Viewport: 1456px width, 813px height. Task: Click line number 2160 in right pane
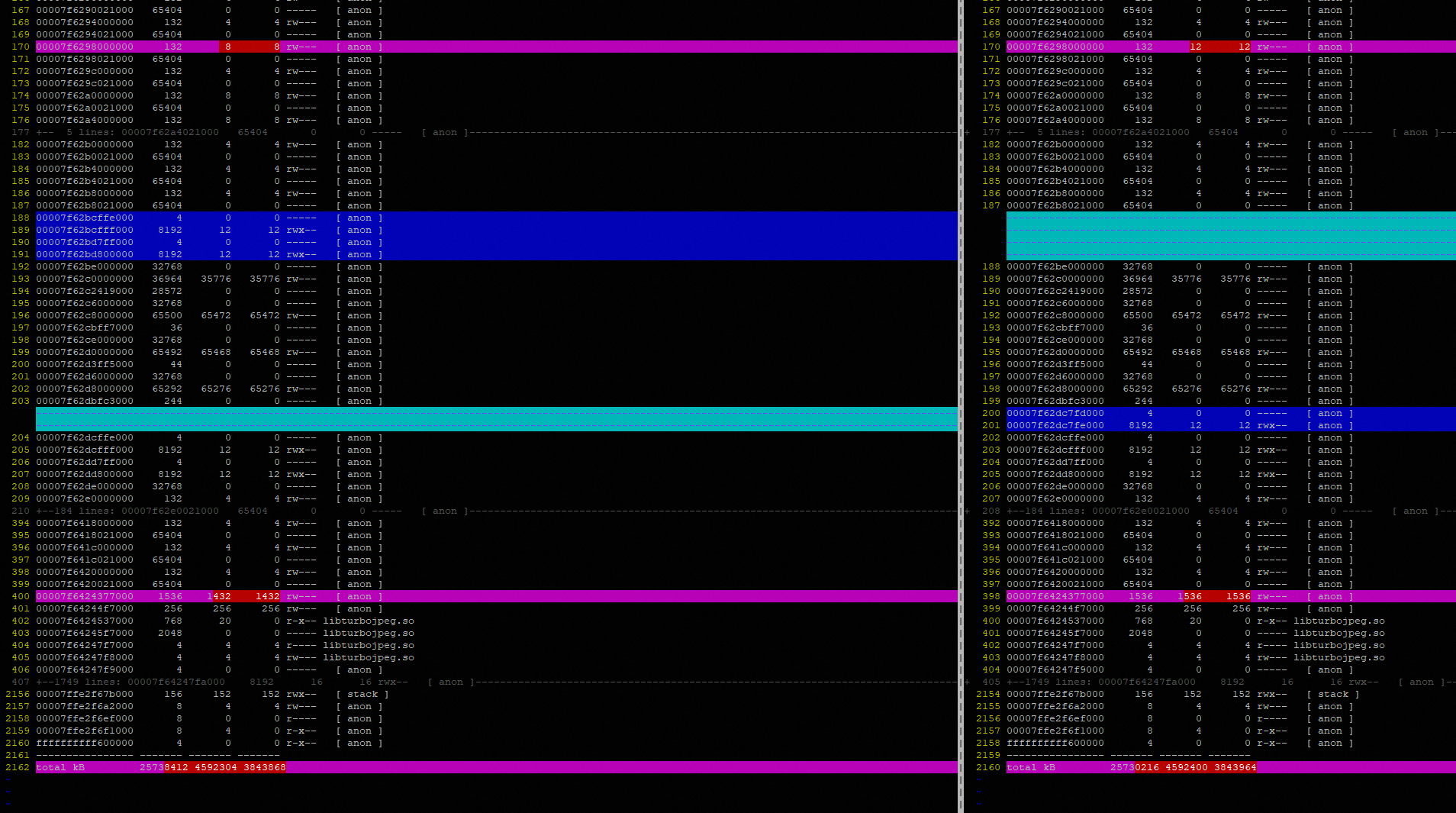(988, 767)
